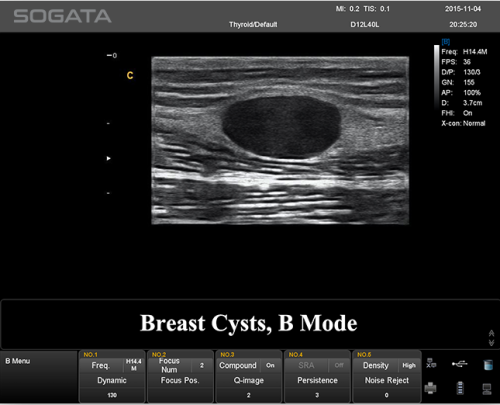Viewport: 500px width, 405px height.
Task: Click the NO.5 label
Action: (364, 355)
